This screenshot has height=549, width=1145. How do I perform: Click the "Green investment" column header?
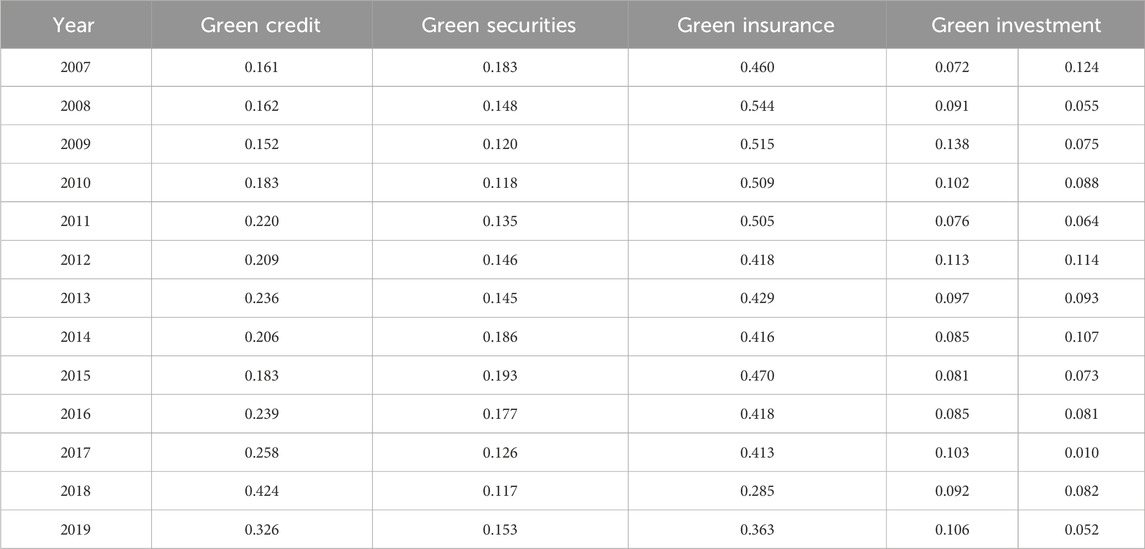(1015, 25)
